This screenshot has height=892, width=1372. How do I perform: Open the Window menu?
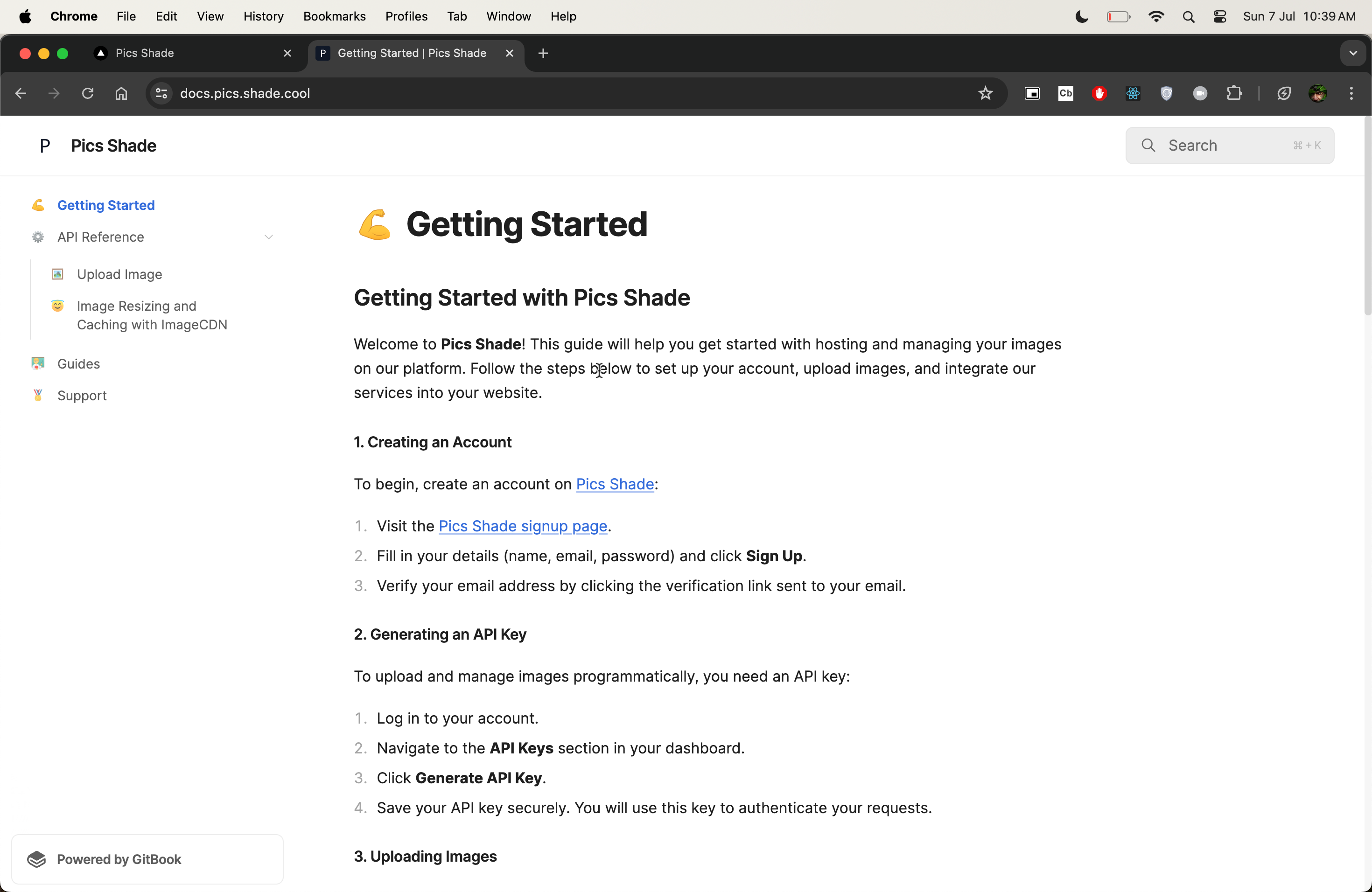509,17
